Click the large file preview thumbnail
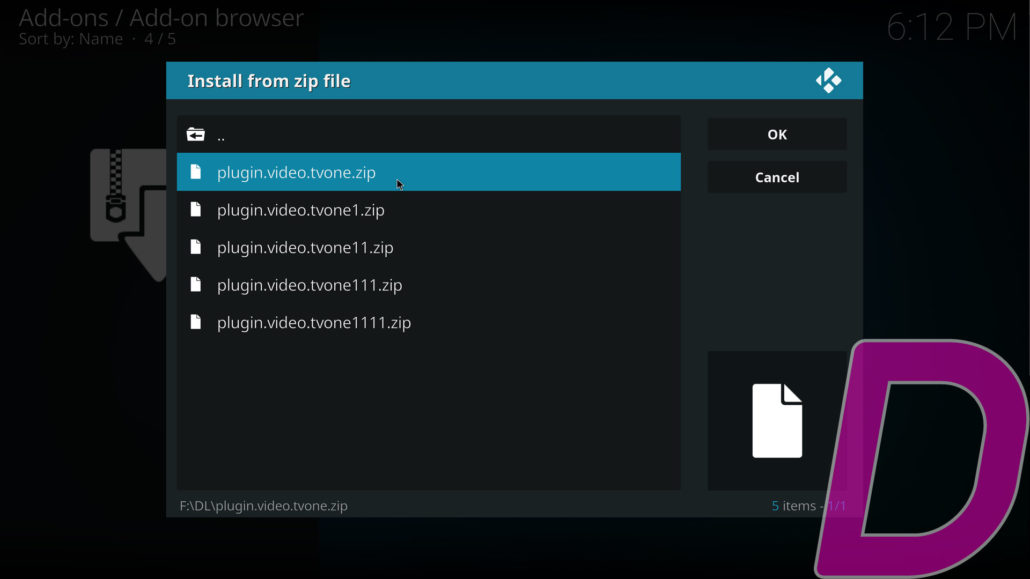 (777, 421)
